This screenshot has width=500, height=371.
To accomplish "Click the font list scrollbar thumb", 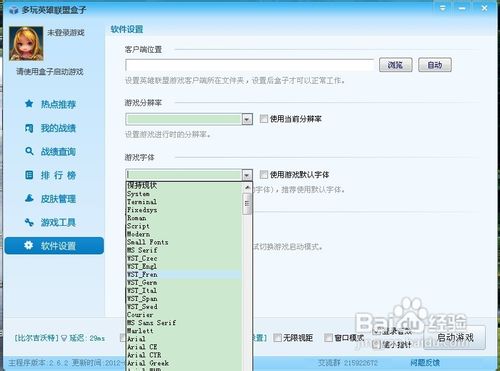I will click(247, 203).
